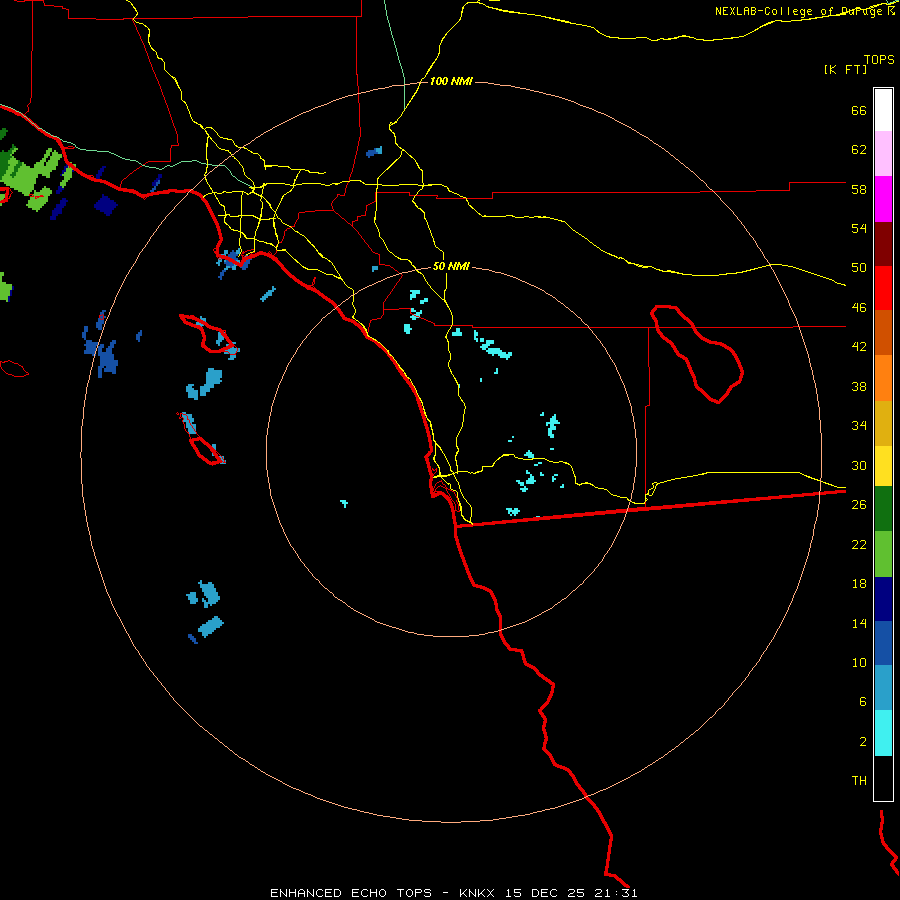Click the KNKX station identifier
The width and height of the screenshot is (900, 900).
coord(476,893)
